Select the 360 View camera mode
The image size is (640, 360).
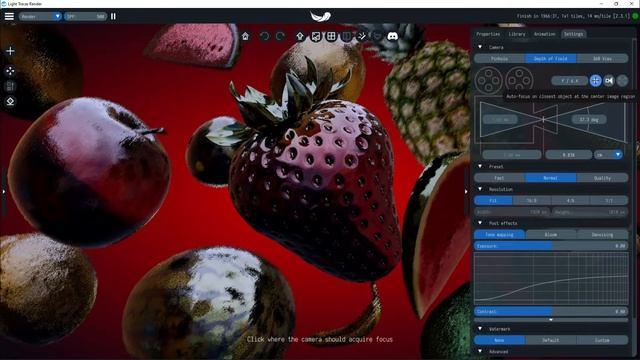click(x=602, y=59)
